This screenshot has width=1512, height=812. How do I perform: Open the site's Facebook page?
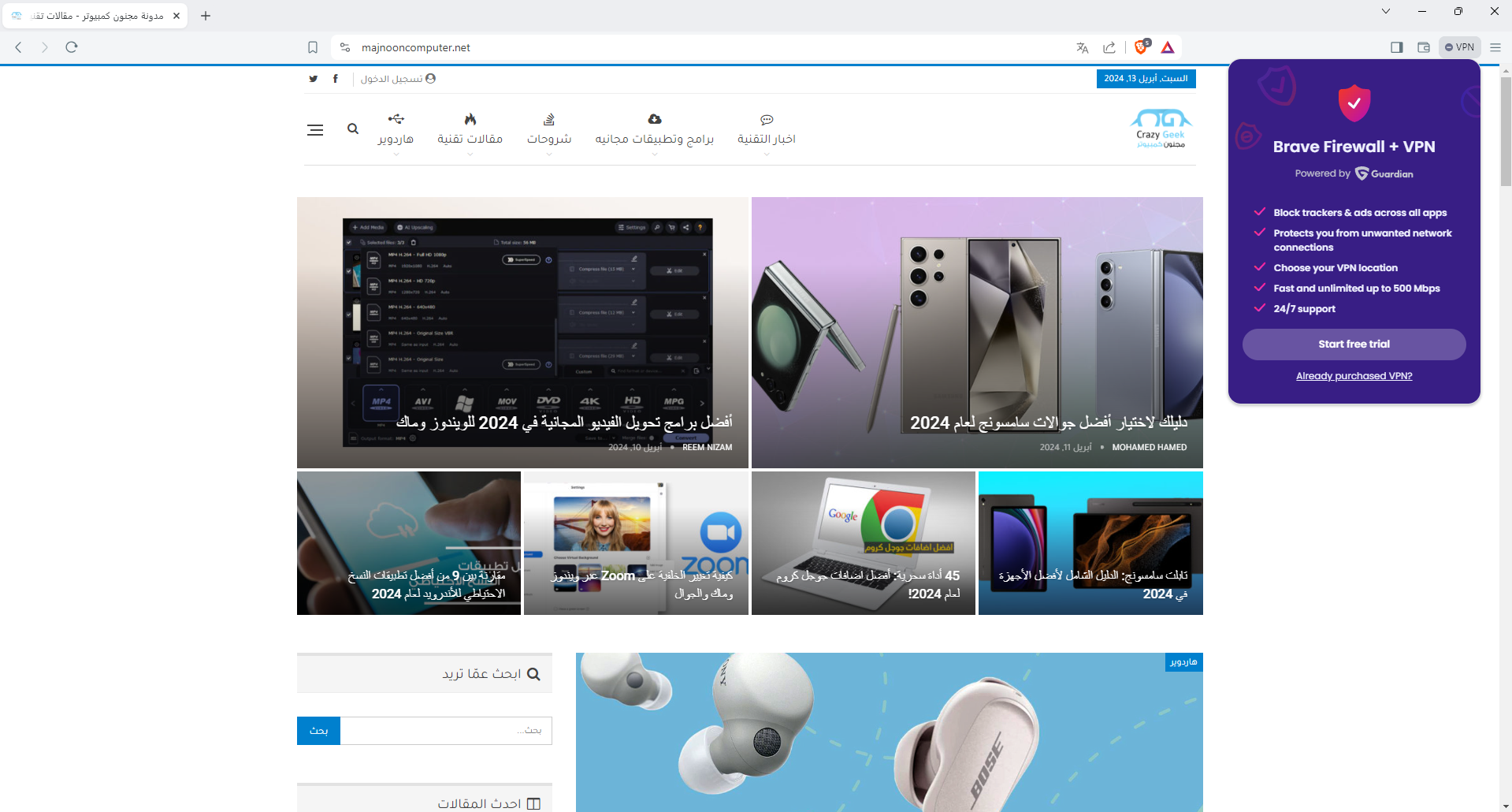tap(336, 79)
